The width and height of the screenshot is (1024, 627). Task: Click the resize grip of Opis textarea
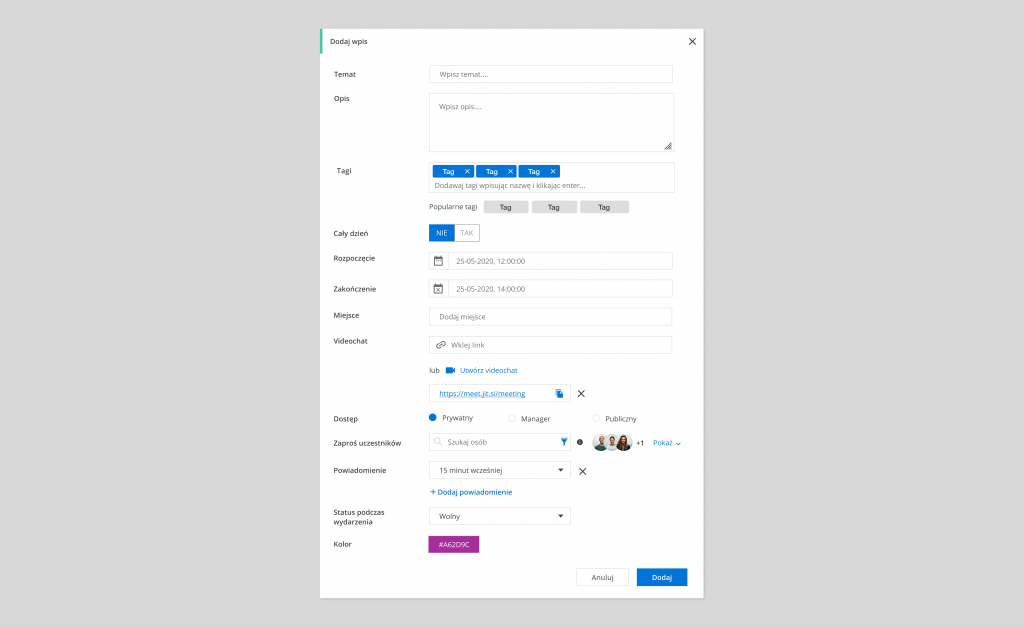pos(667,146)
